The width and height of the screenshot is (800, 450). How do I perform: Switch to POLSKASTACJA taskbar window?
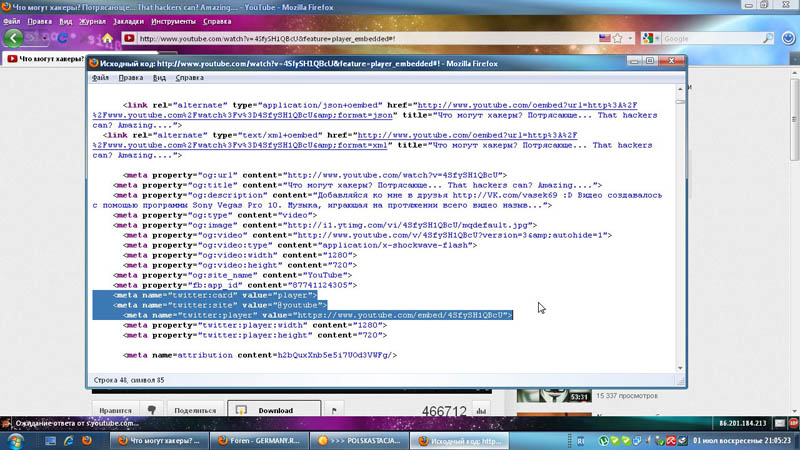click(x=359, y=441)
